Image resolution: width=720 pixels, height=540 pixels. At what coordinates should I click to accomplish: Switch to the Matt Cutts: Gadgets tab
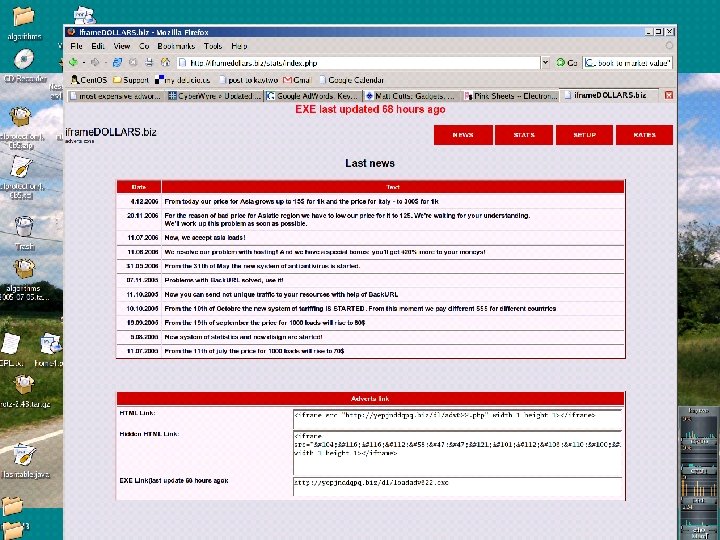click(411, 96)
